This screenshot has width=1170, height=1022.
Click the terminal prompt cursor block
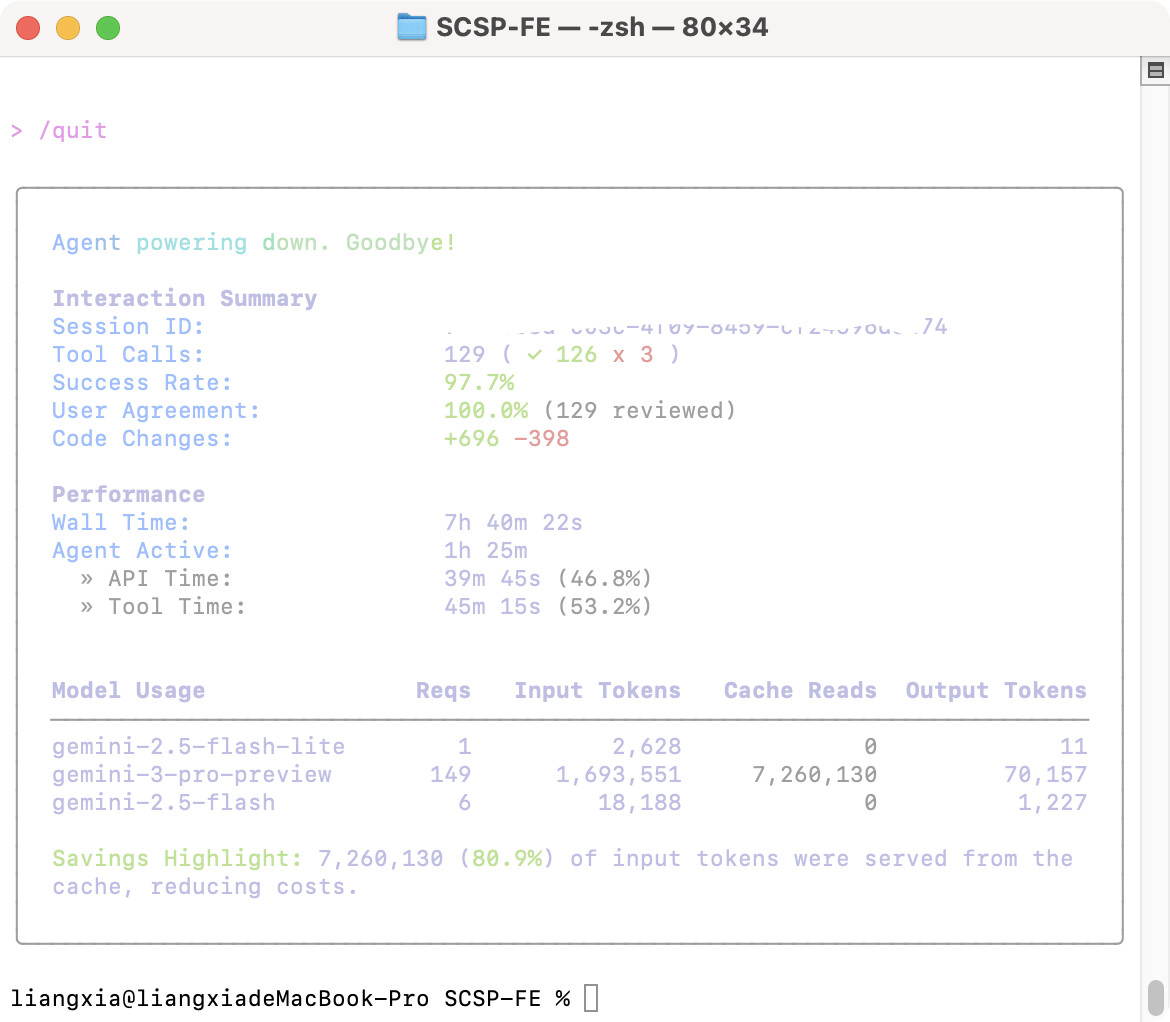click(591, 998)
